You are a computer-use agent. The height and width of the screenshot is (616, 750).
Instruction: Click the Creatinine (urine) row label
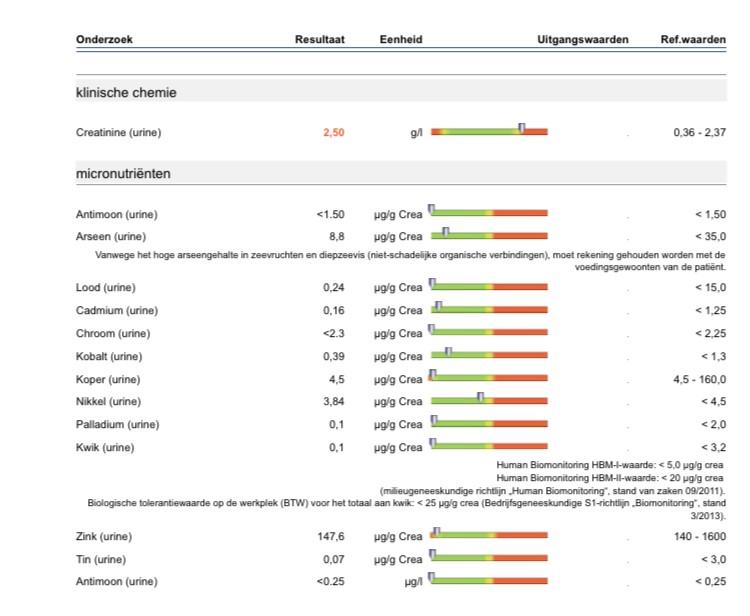(118, 132)
